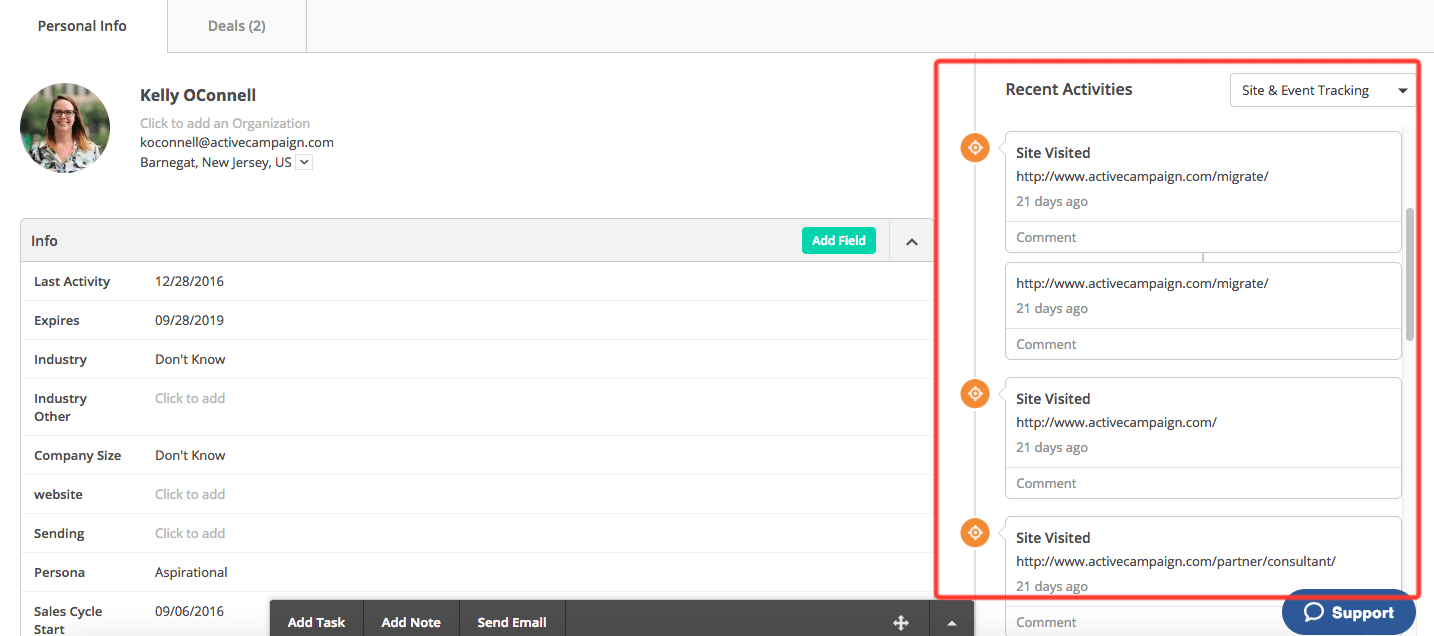Click Add Task in the bottom bar
The image size is (1434, 636).
(316, 622)
